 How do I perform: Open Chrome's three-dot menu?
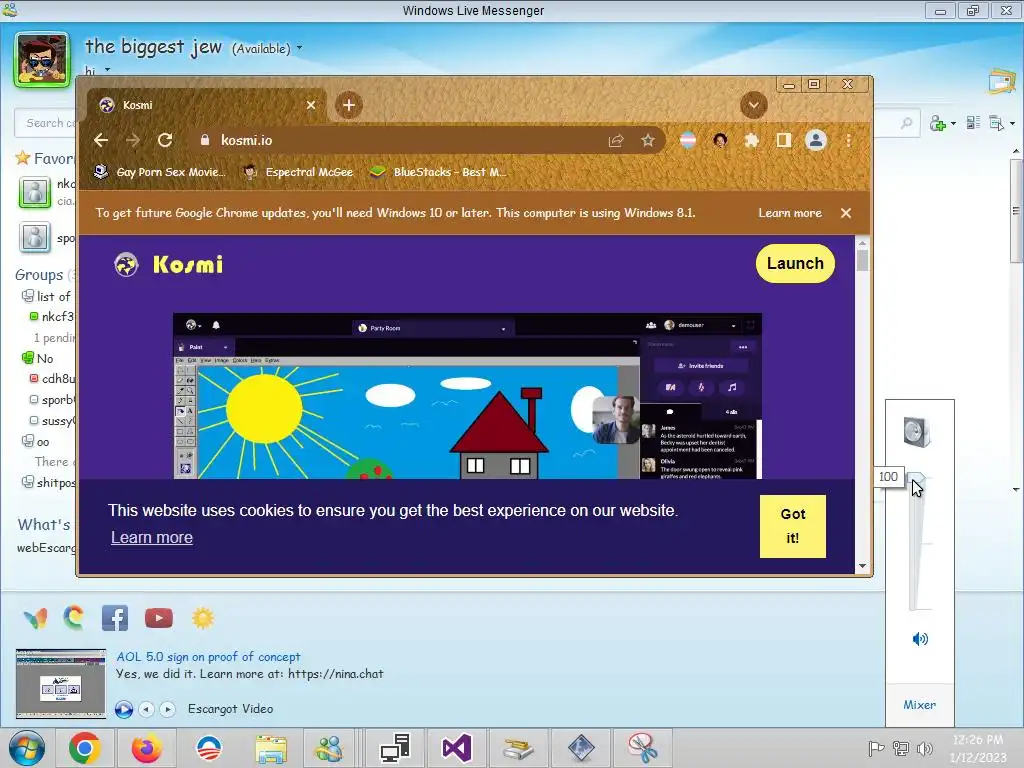tap(848, 140)
